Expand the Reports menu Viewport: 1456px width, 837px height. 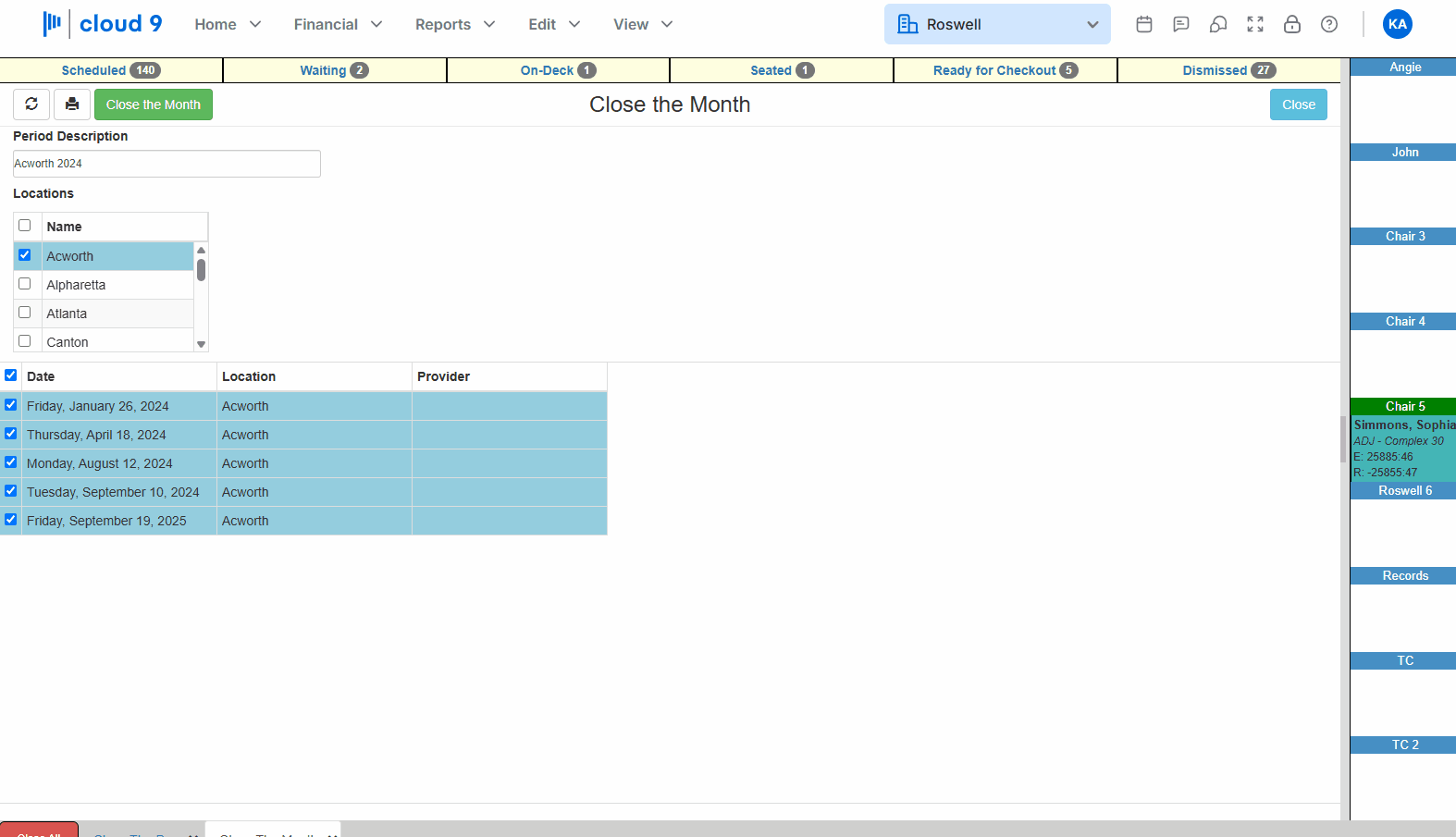point(455,24)
